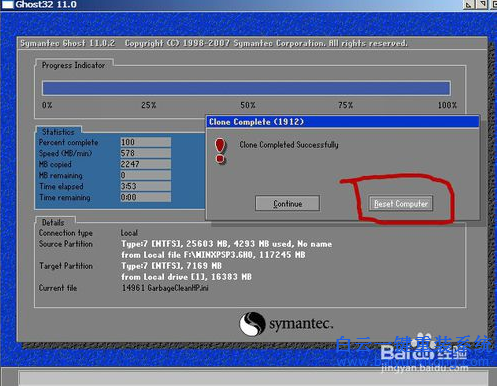The width and height of the screenshot is (497, 387).
Task: Click 'from Local file F:\WINXPSP3.GHO' line
Action: point(213,255)
